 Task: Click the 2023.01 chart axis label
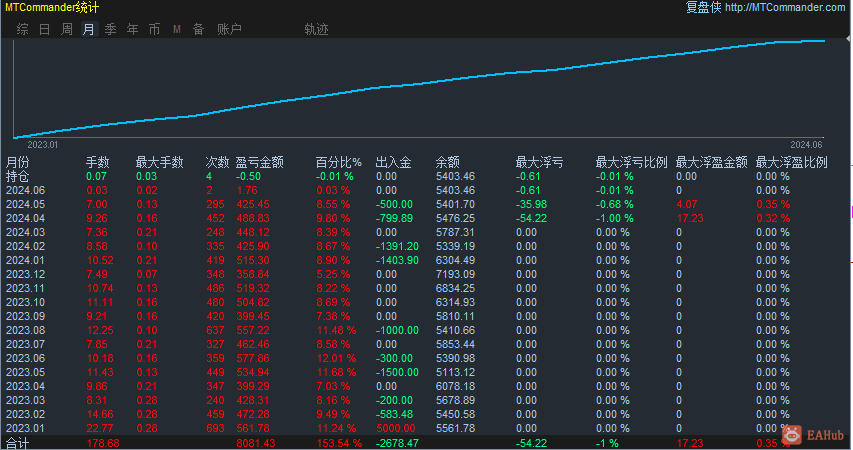(x=42, y=145)
